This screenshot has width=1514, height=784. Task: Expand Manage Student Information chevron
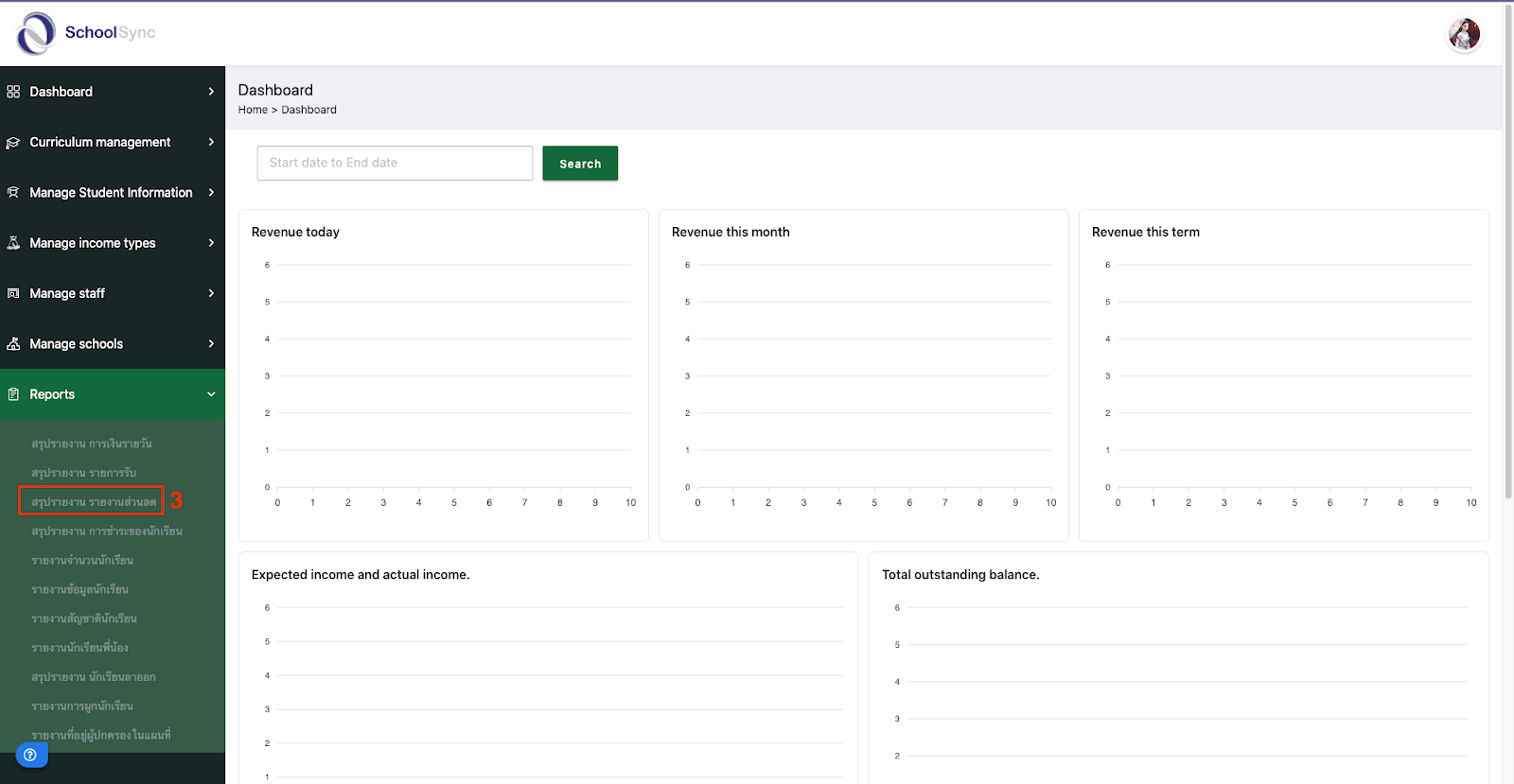pyautogui.click(x=211, y=192)
